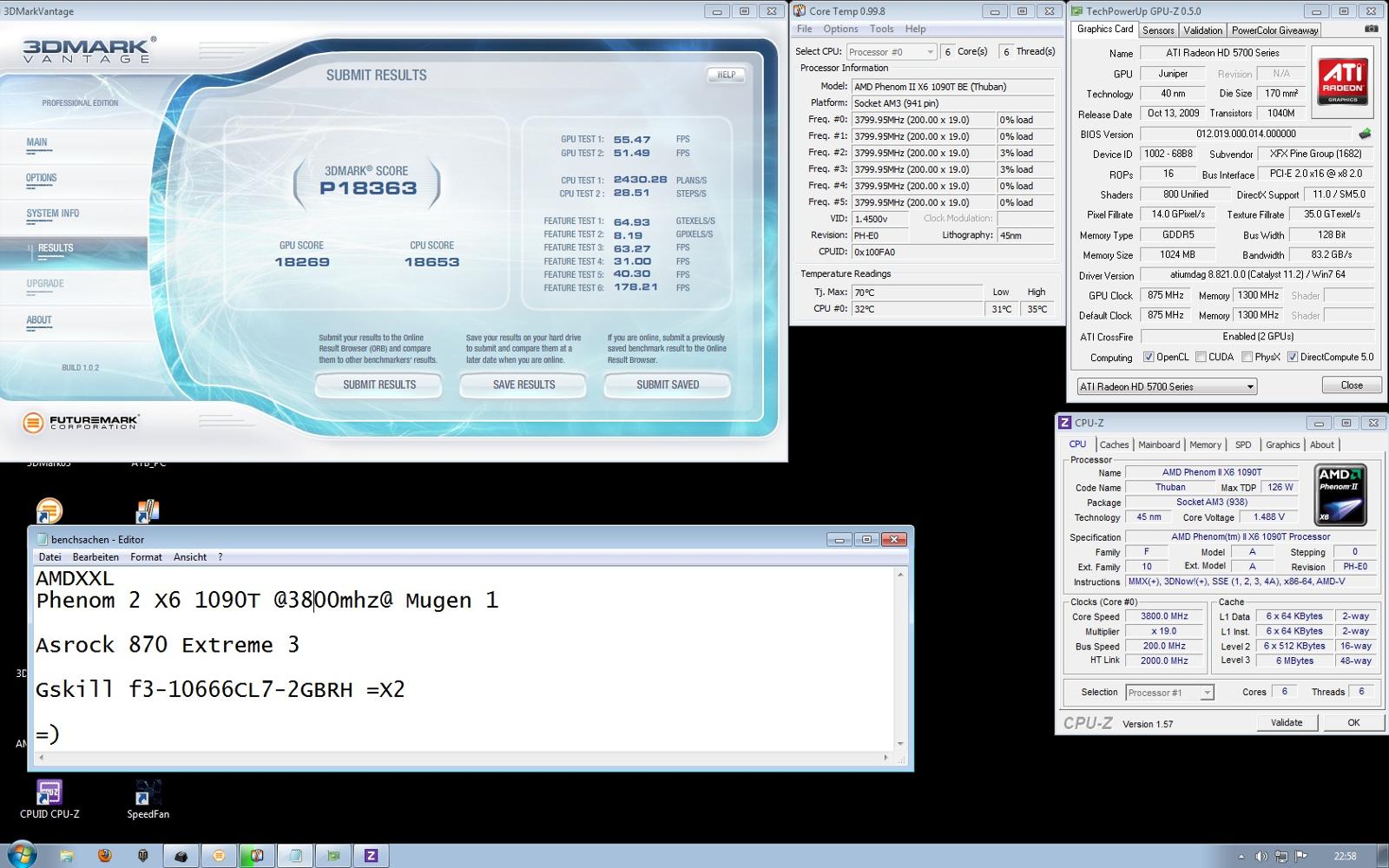The width and height of the screenshot is (1389, 868).
Task: Toggle the PhysX checkbox in GPU-Z
Action: [x=1247, y=357]
